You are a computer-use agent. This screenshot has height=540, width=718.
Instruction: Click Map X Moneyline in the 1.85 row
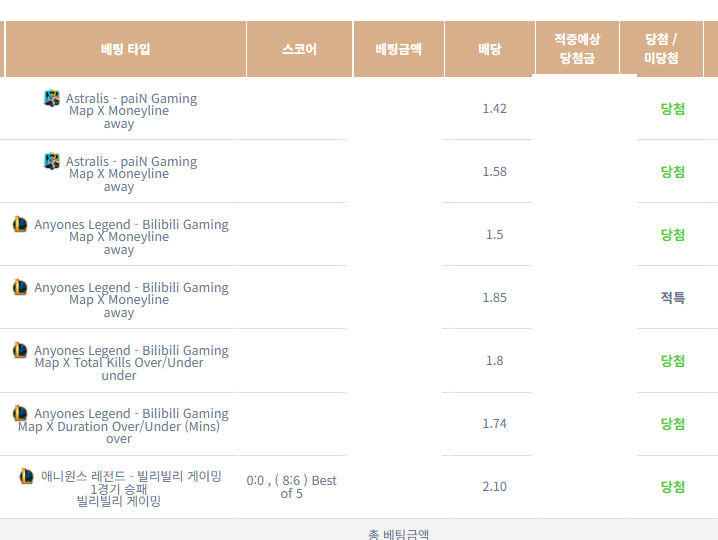click(x=119, y=300)
